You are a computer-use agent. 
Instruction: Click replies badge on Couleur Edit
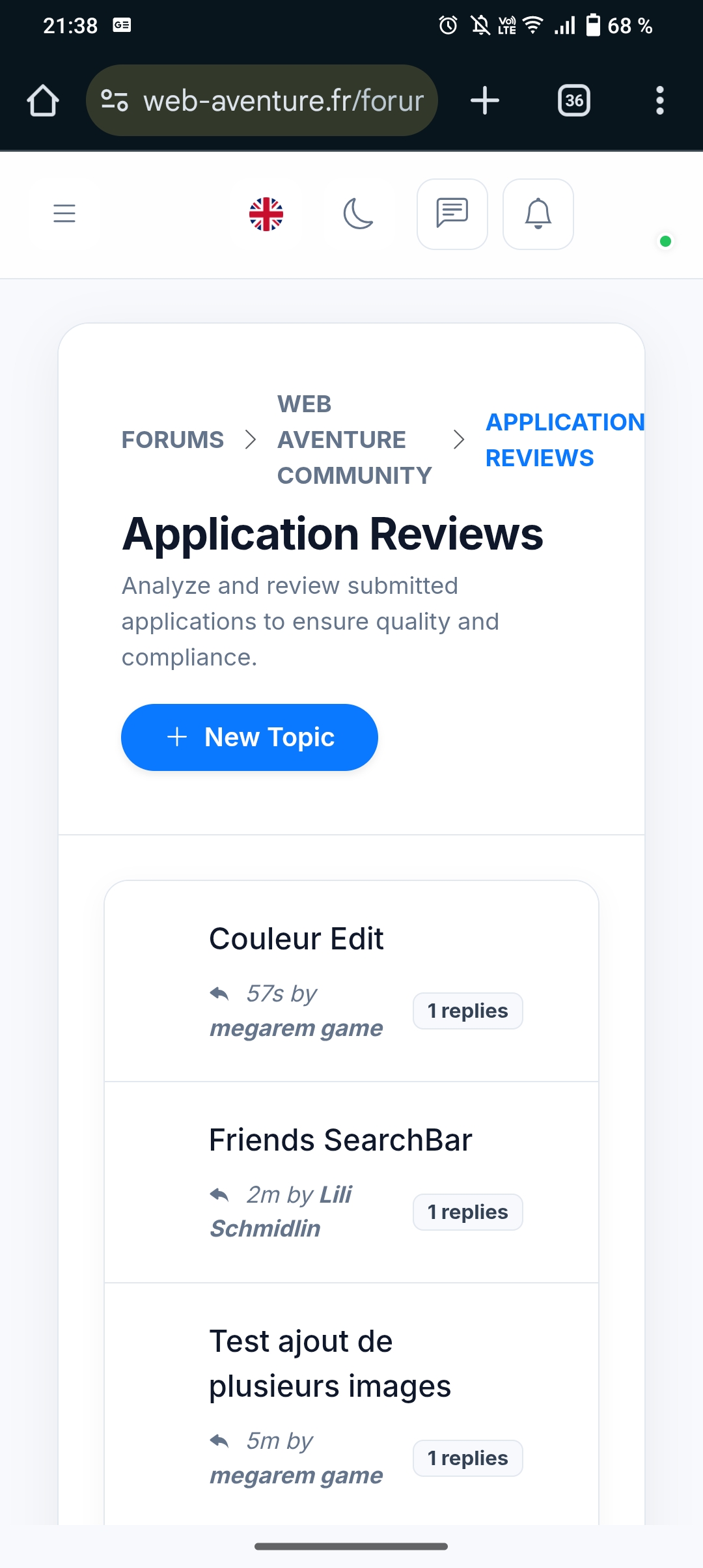pyautogui.click(x=467, y=1011)
